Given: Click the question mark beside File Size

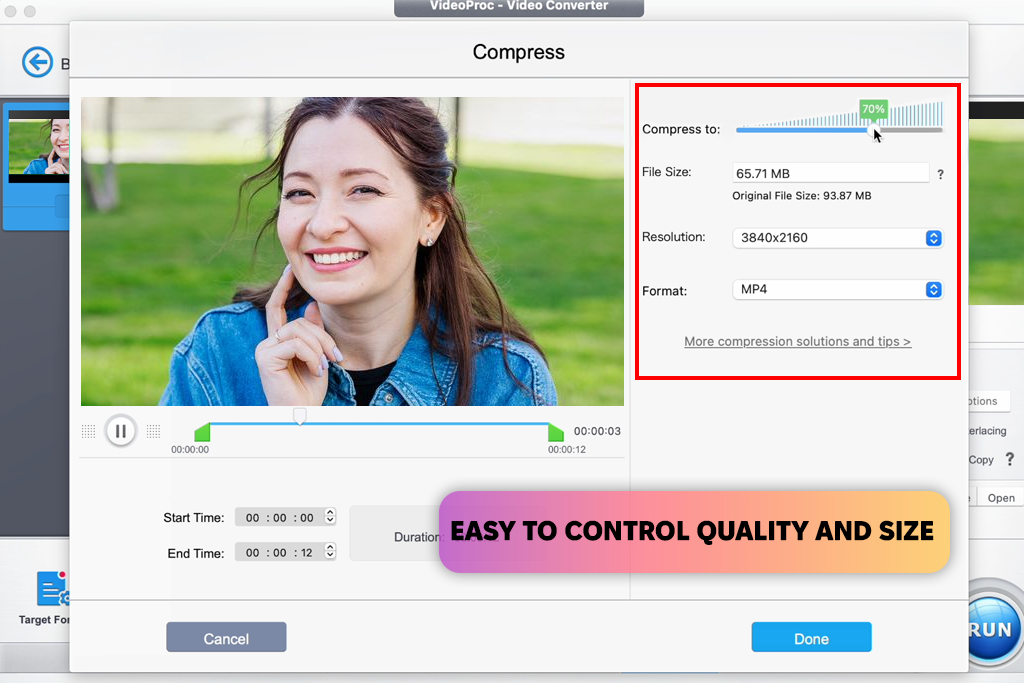Looking at the screenshot, I should pyautogui.click(x=940, y=174).
